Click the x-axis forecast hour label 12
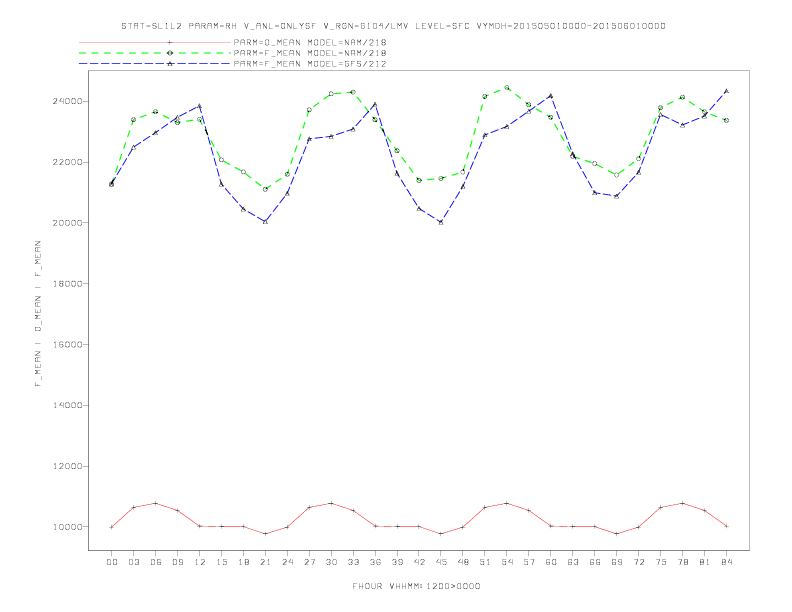The width and height of the screenshot is (792, 612). pos(200,562)
